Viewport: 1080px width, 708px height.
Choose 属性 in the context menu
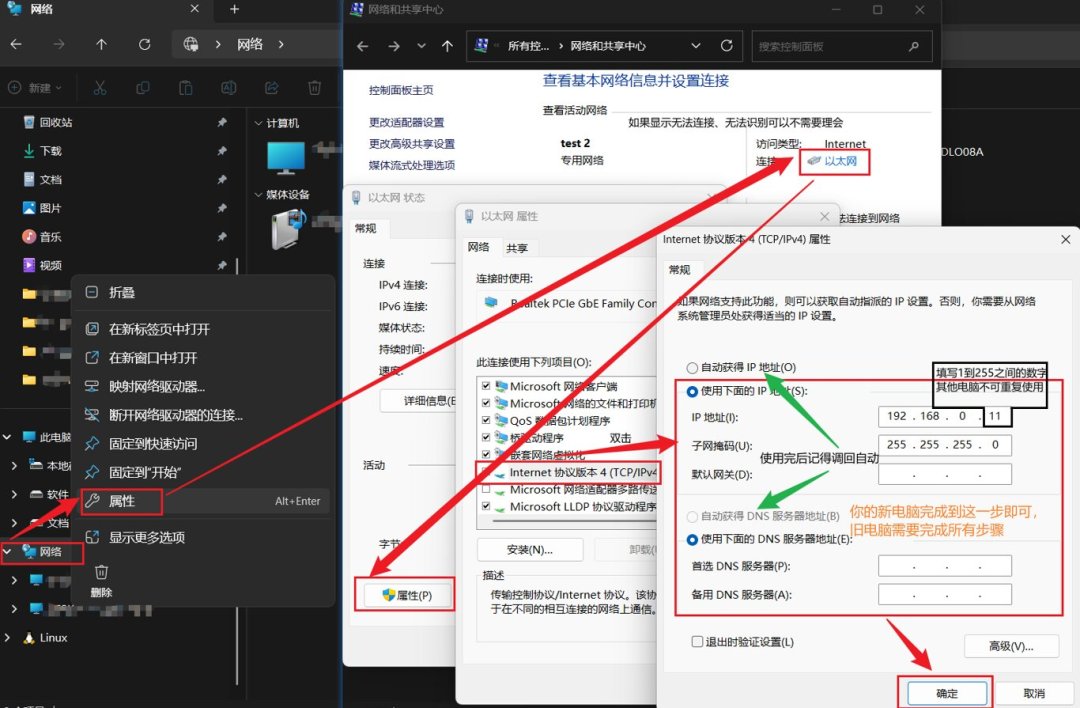tap(203, 501)
